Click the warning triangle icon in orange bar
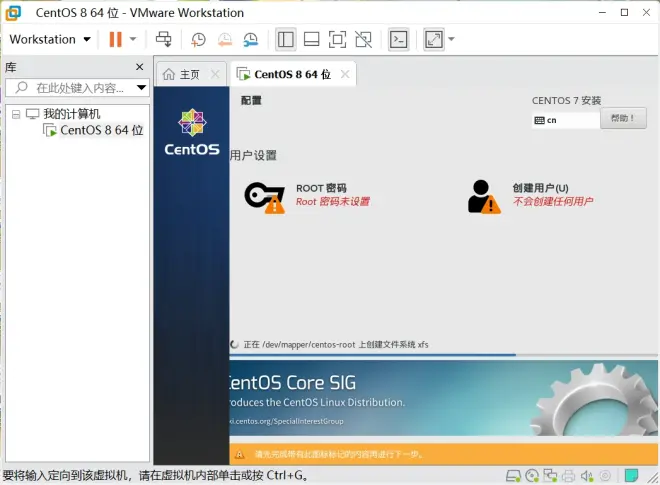This screenshot has width=660, height=485. pos(240,454)
